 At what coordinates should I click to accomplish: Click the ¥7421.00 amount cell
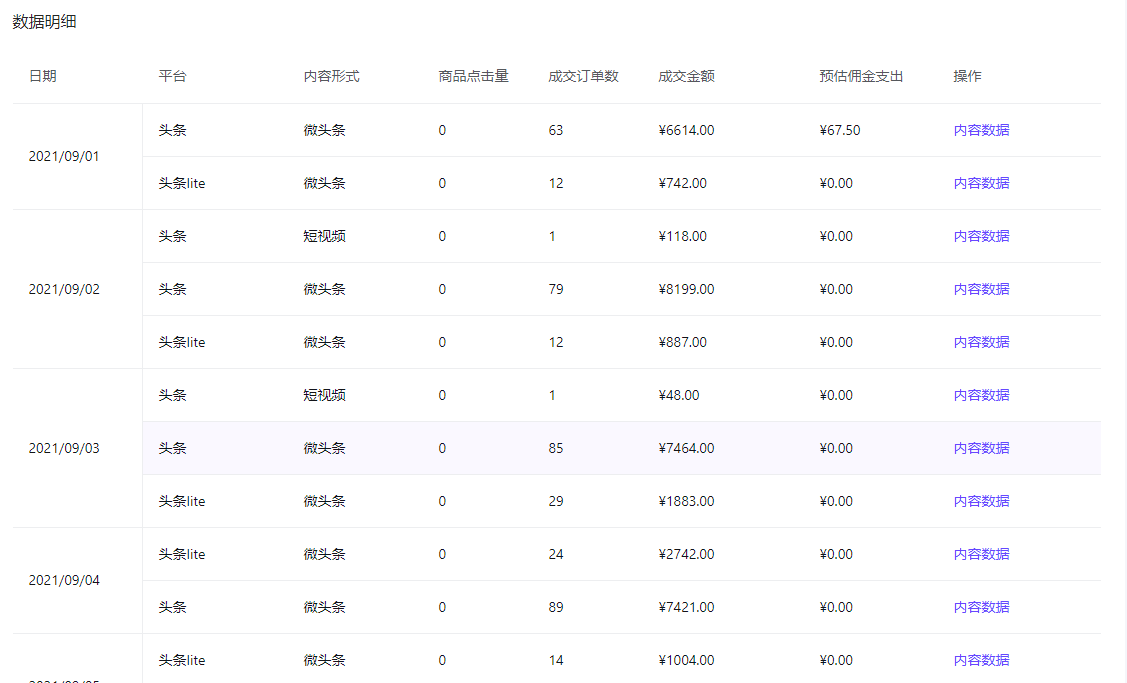coord(686,608)
